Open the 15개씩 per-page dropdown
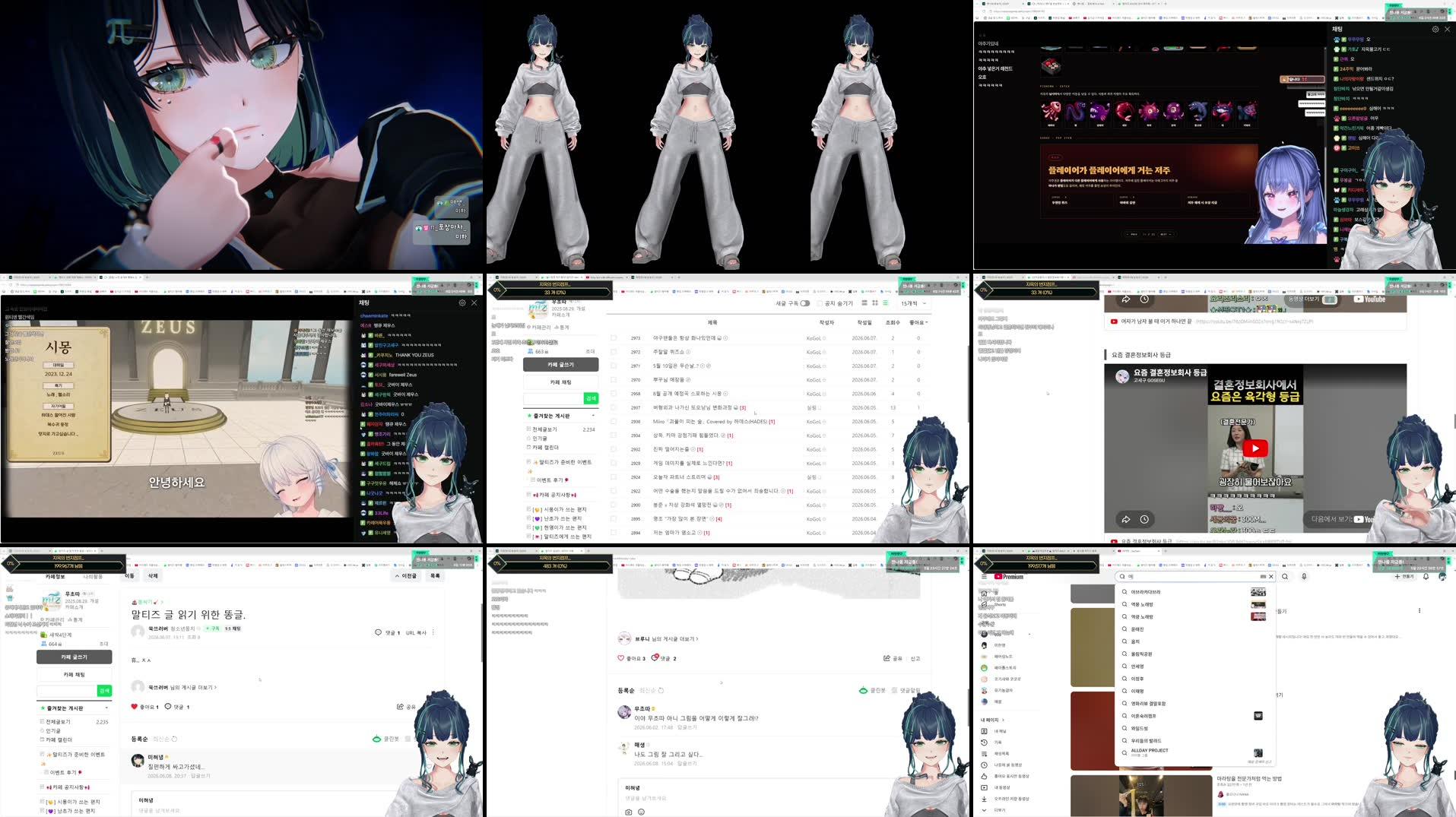 pyautogui.click(x=914, y=303)
